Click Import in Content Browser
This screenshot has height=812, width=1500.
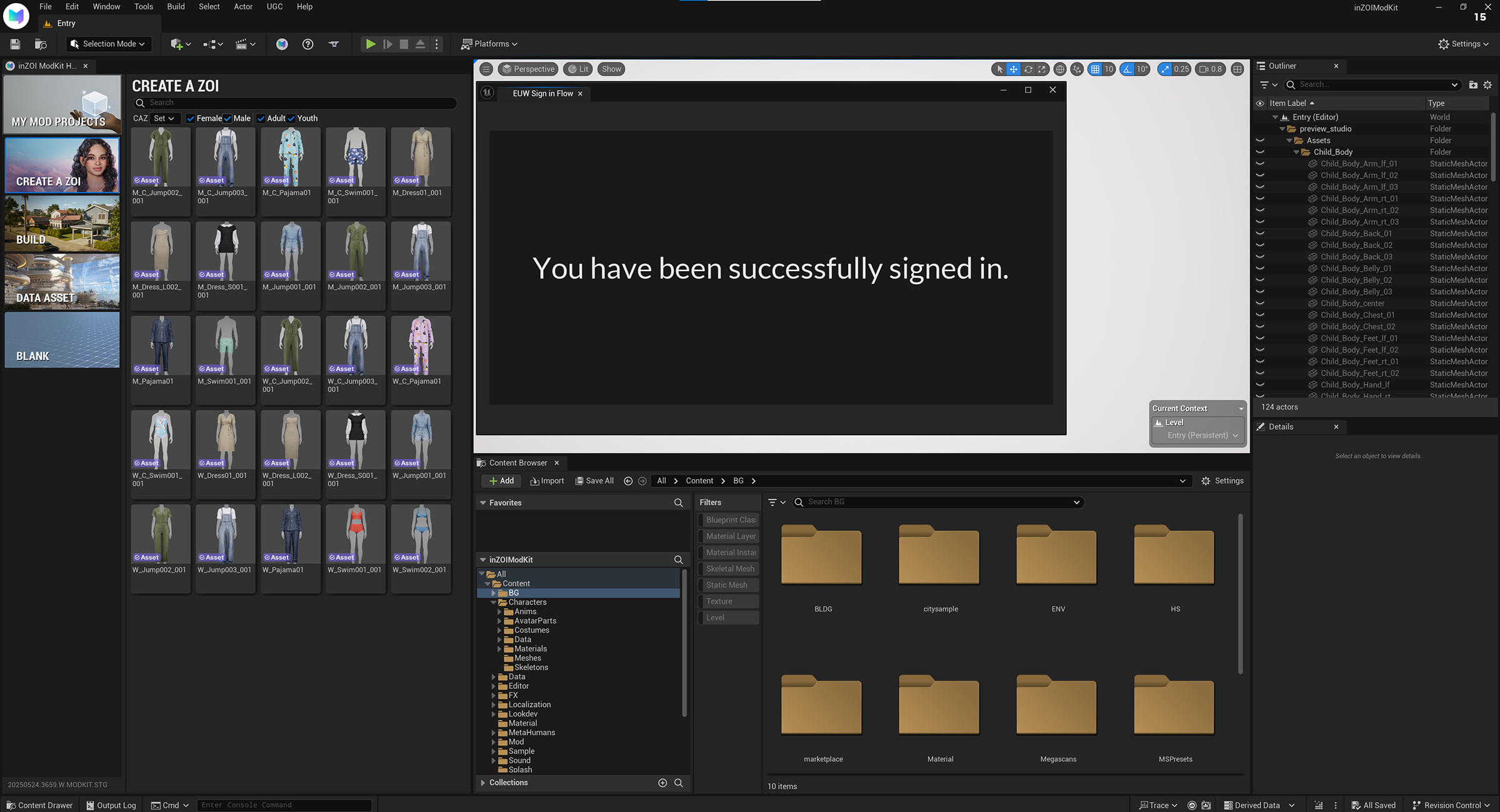(547, 481)
